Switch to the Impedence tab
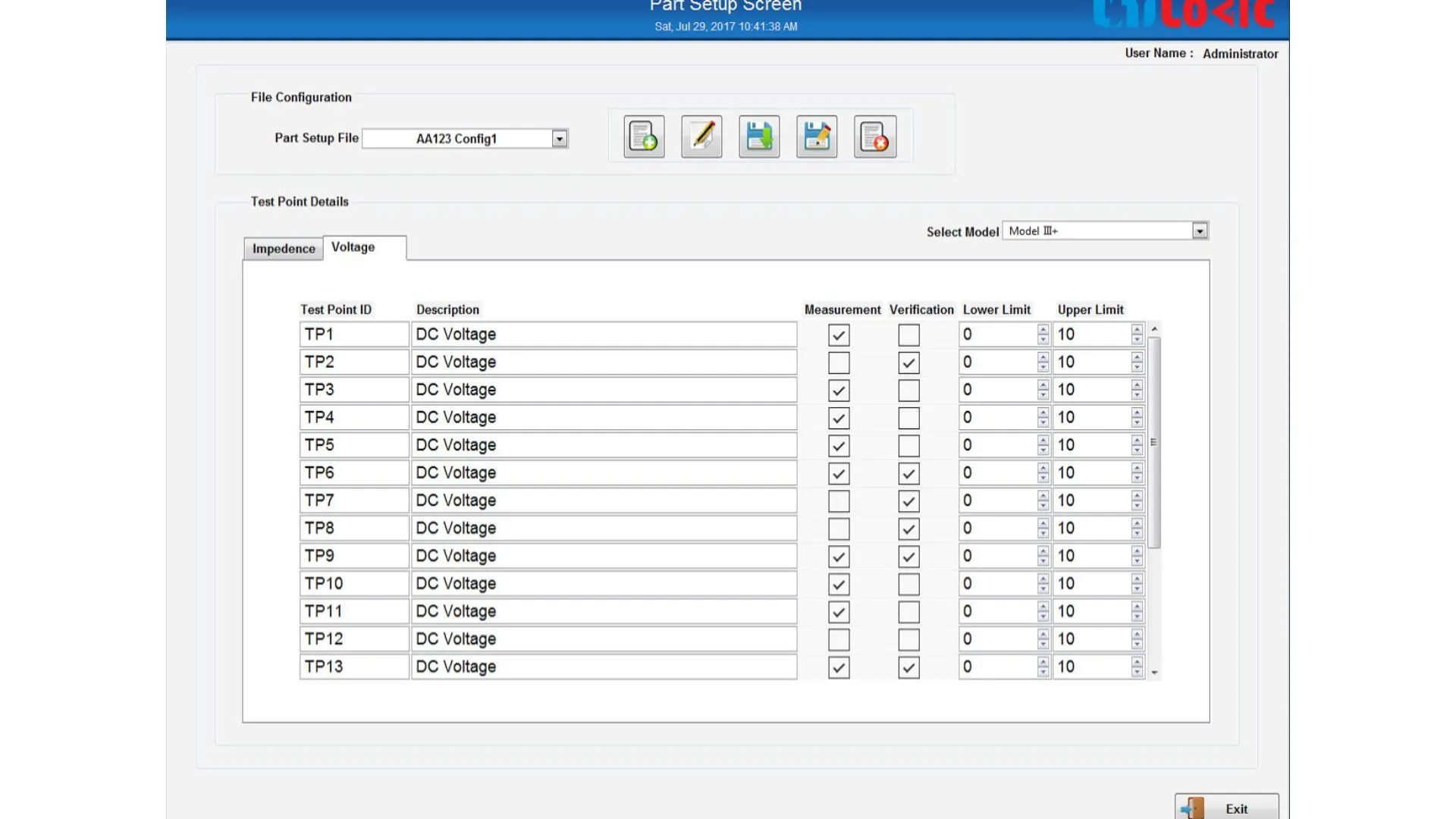This screenshot has width=1456, height=819. click(x=284, y=249)
